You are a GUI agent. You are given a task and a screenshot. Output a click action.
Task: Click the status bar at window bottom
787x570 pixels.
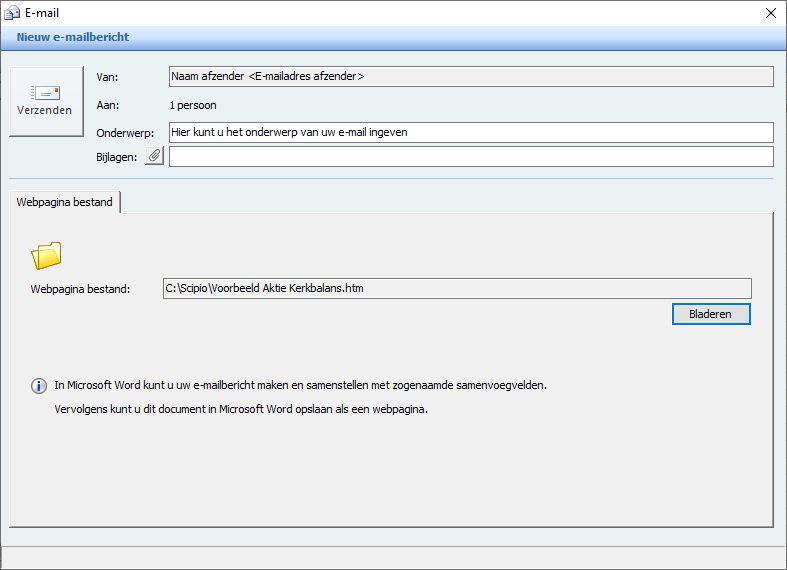point(394,557)
